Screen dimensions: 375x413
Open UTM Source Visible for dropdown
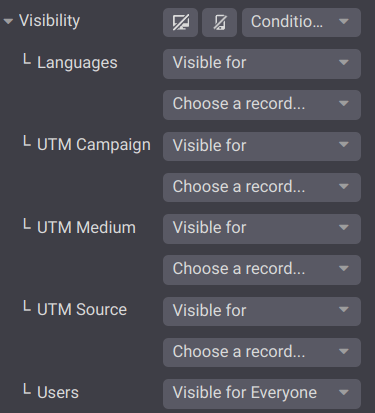[262, 311]
